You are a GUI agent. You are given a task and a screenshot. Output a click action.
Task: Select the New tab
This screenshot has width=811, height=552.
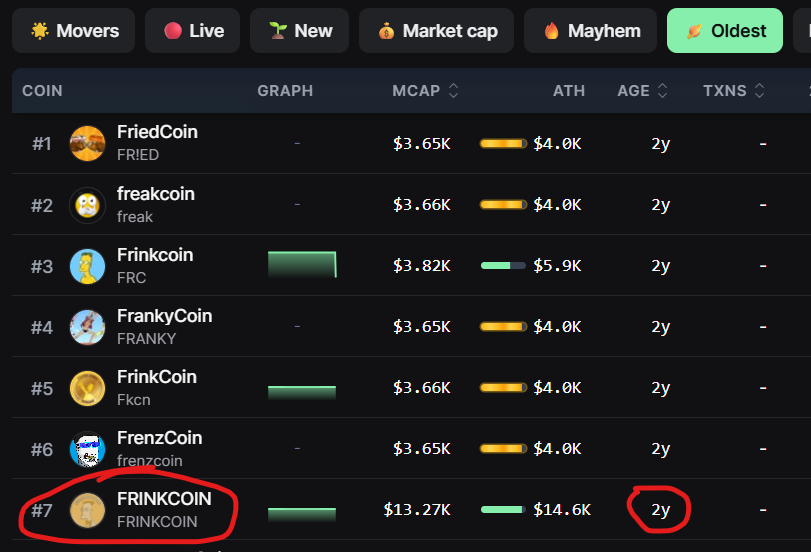(299, 31)
